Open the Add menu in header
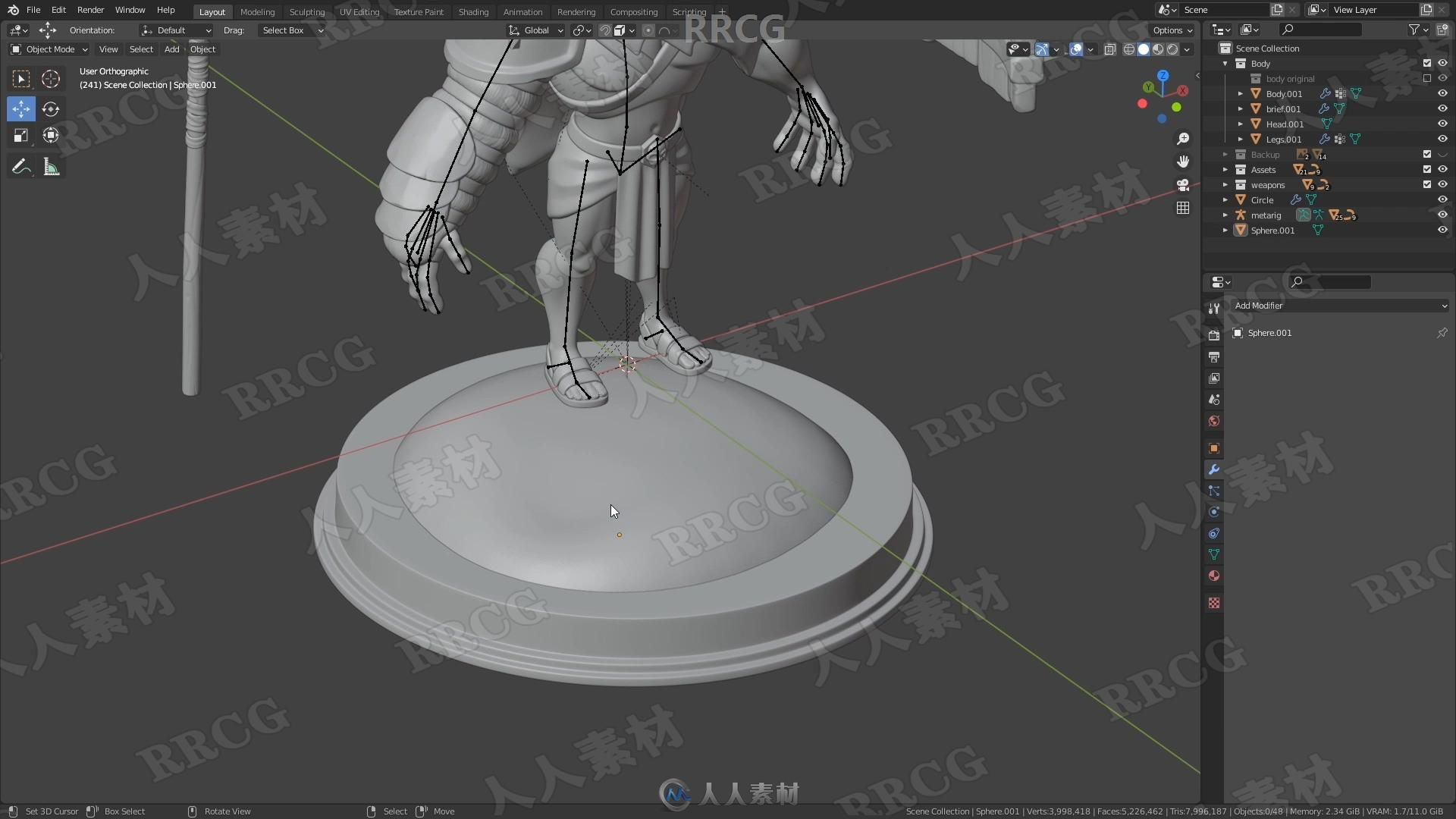Screen dimensions: 1456x819 171,48
